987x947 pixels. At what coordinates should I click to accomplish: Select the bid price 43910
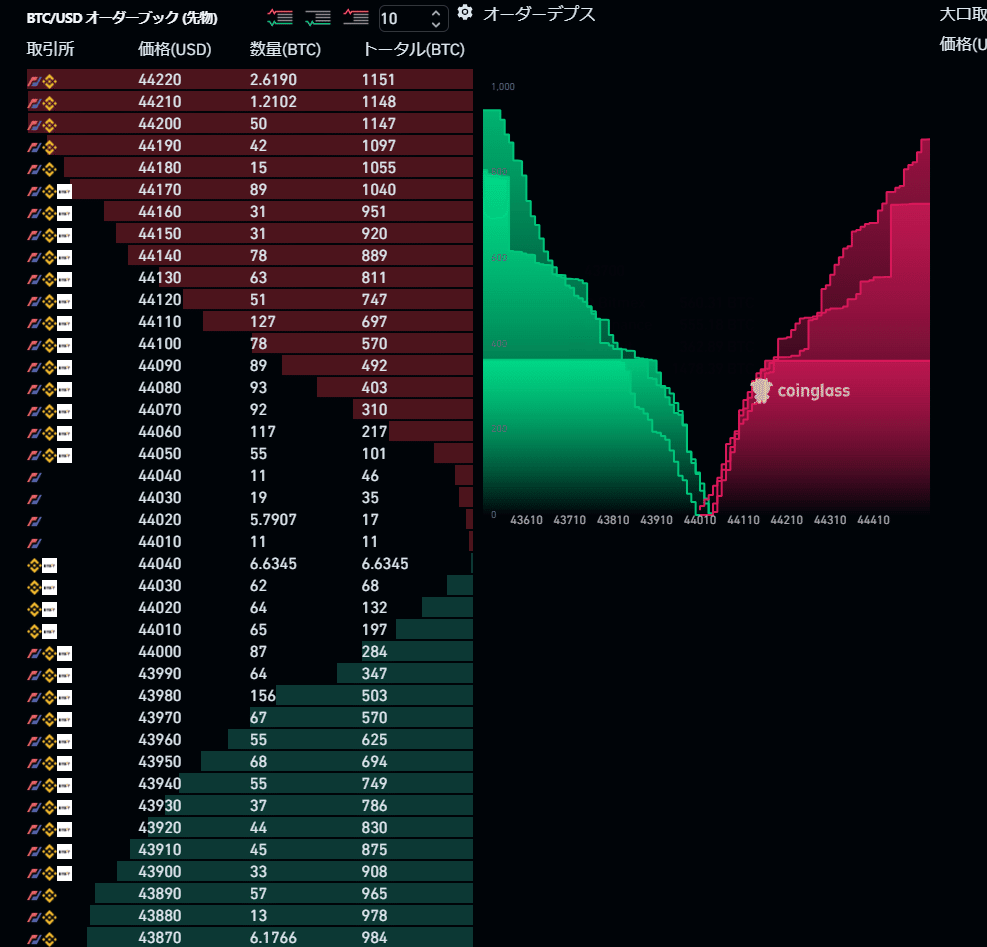point(160,850)
